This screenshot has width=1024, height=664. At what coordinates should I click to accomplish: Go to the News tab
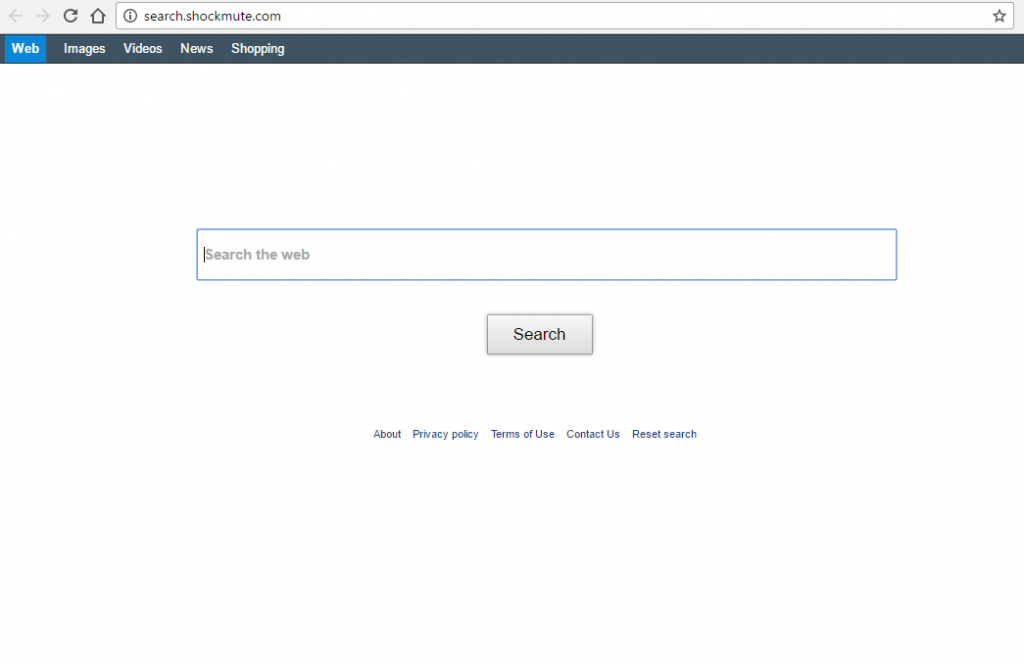pos(197,49)
